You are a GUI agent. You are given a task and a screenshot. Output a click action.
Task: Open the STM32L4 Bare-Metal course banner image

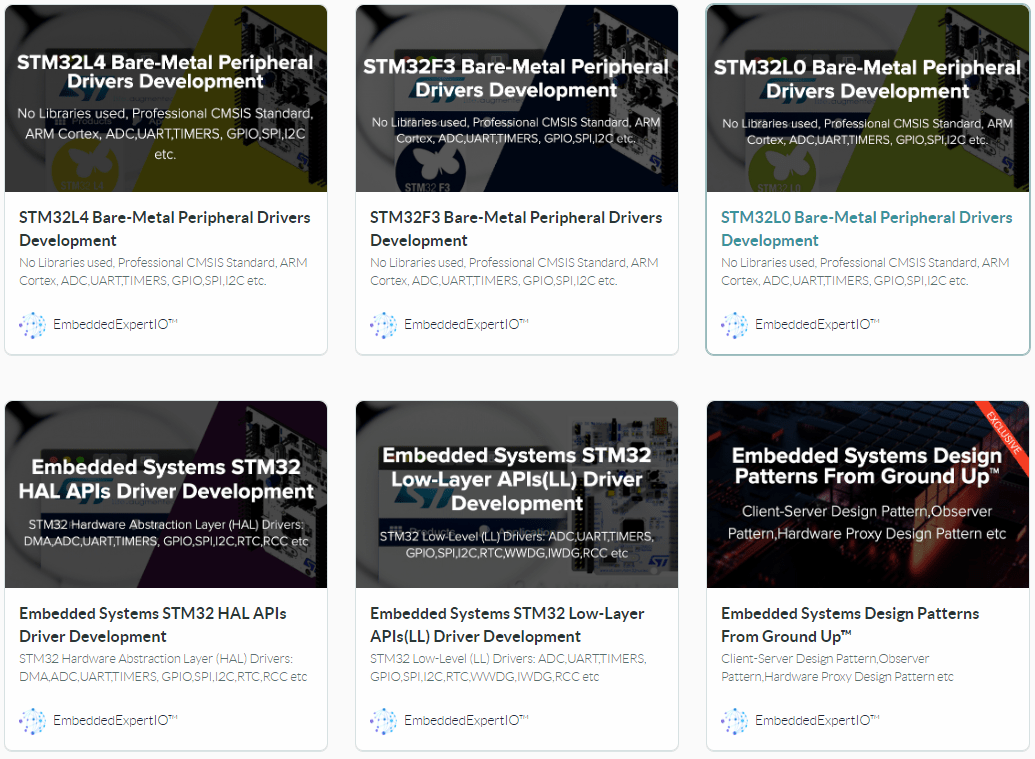[x=166, y=98]
